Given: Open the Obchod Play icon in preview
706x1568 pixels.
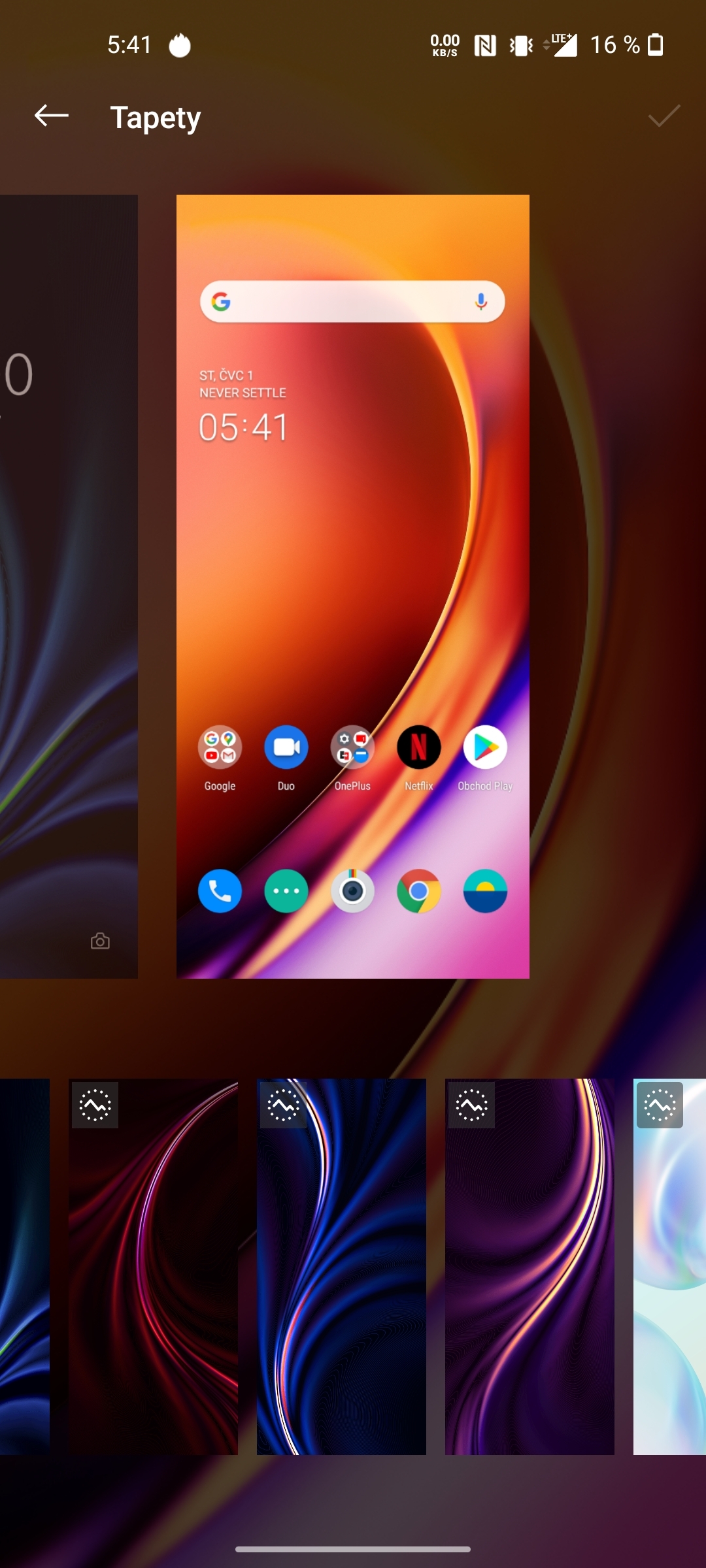Looking at the screenshot, I should coord(485,747).
